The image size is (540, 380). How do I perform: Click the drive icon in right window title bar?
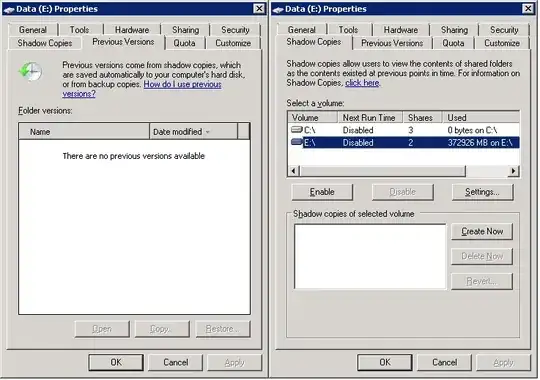point(278,9)
